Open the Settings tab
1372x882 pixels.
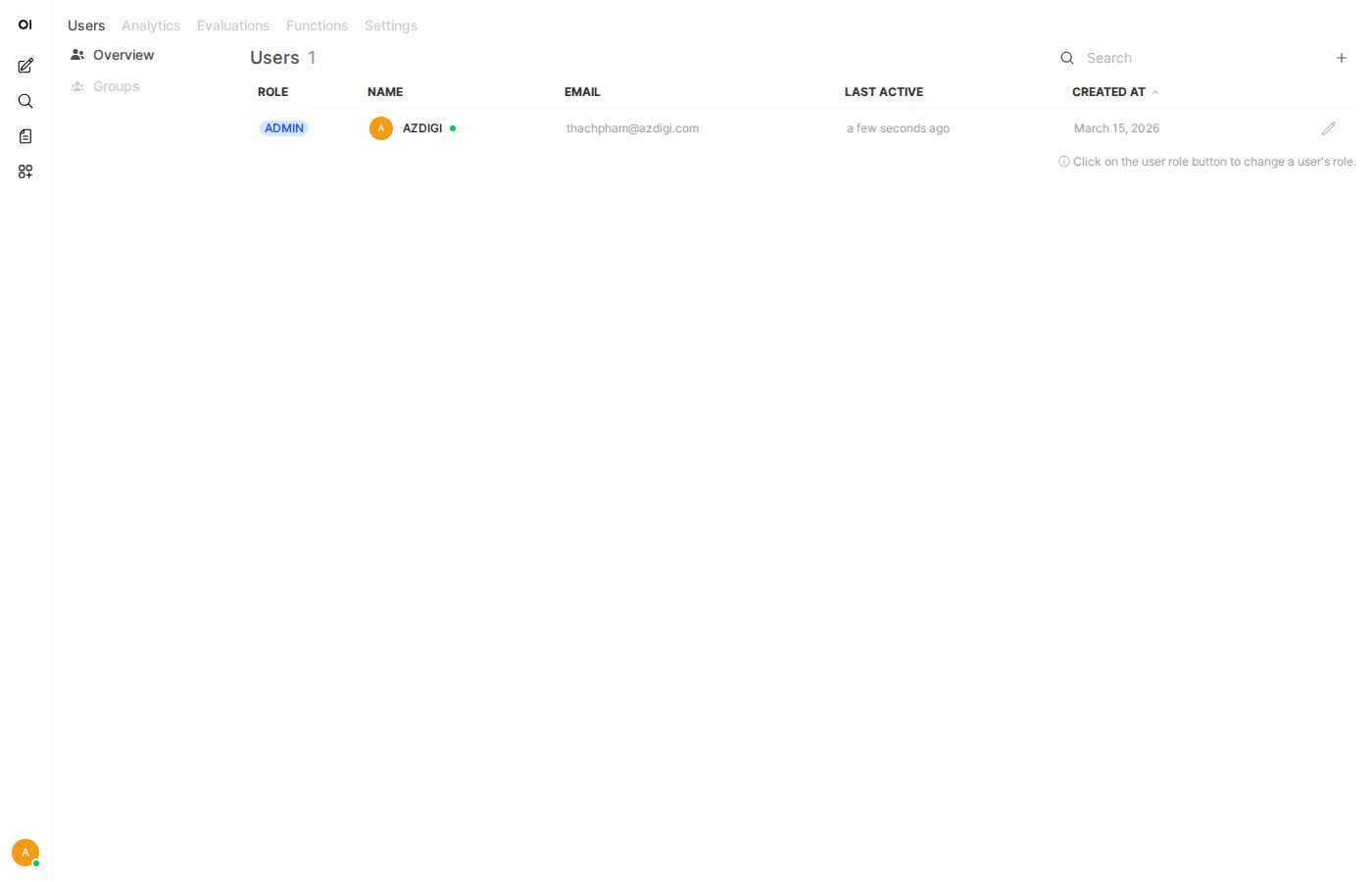click(391, 25)
